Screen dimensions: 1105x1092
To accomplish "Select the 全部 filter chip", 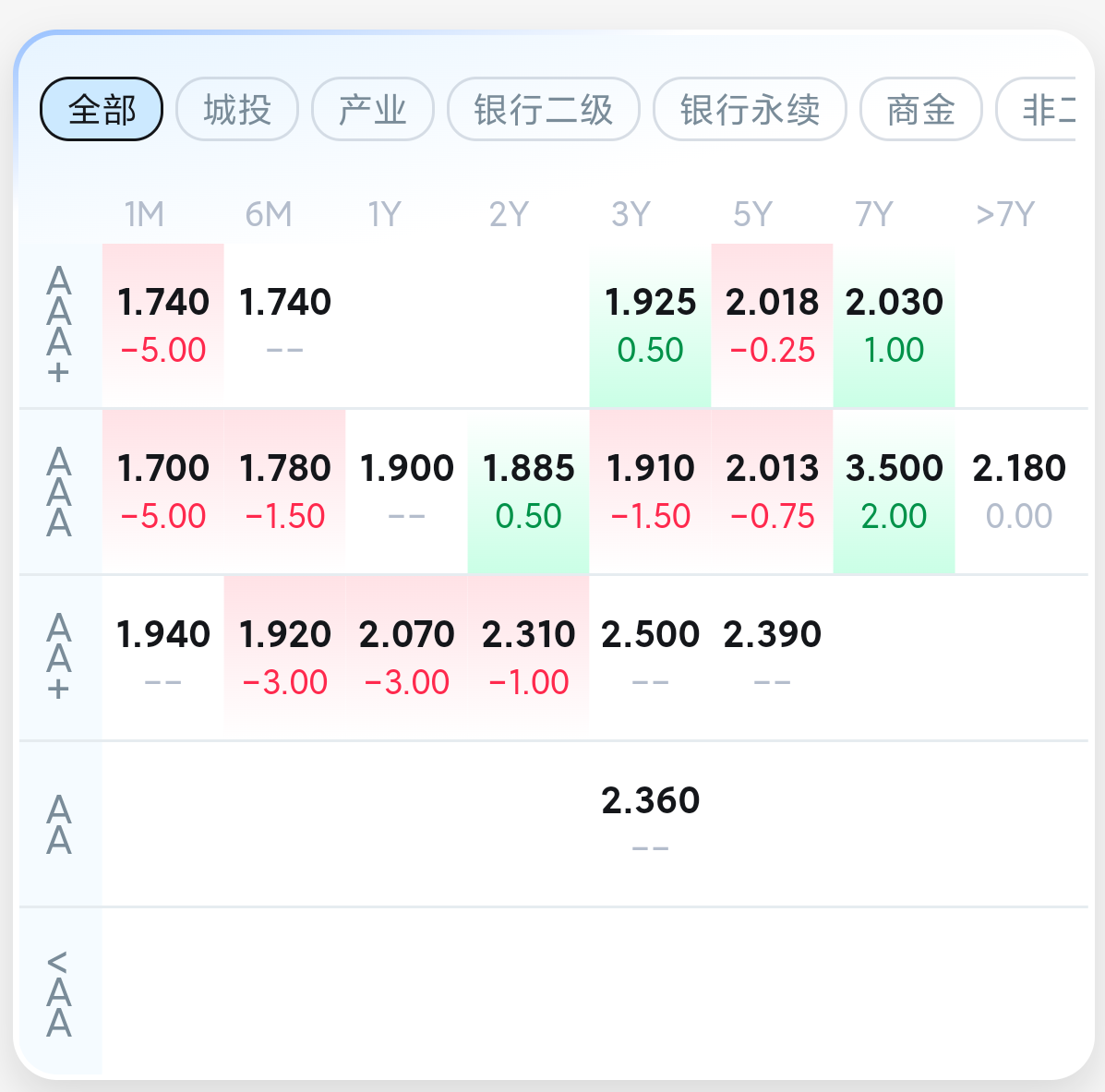I will (x=102, y=109).
